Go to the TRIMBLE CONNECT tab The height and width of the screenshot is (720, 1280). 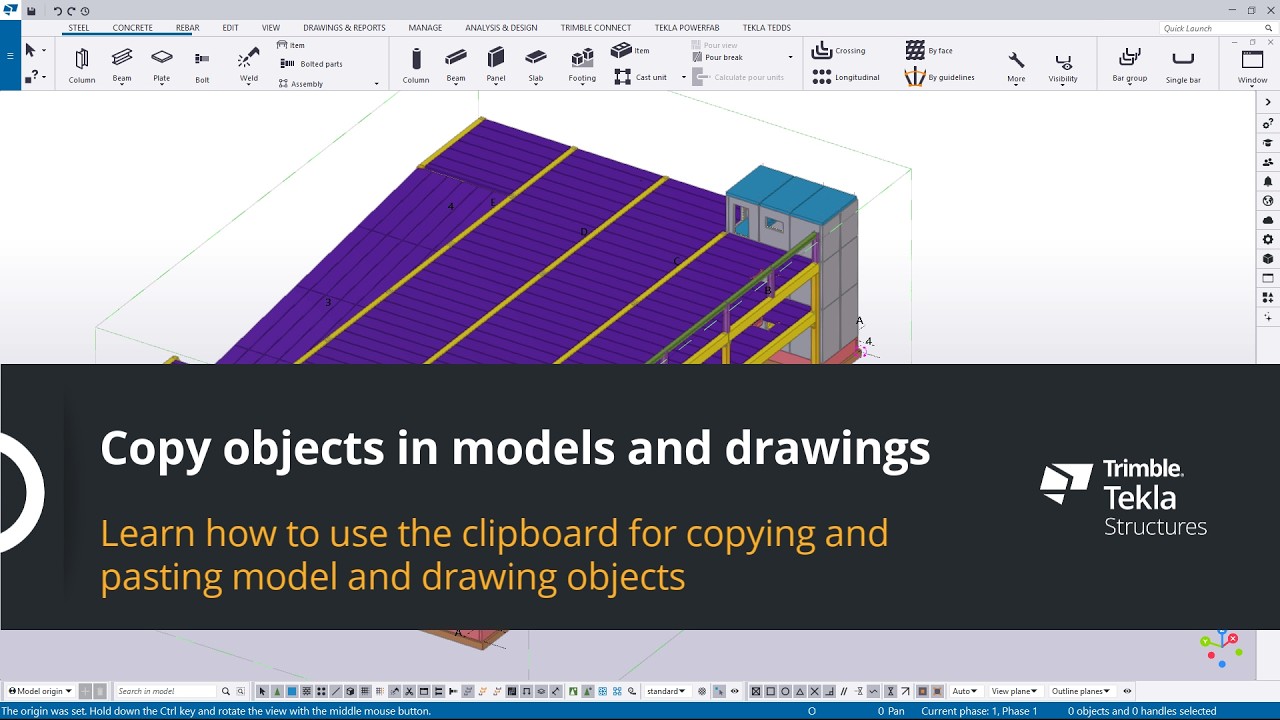coord(596,28)
